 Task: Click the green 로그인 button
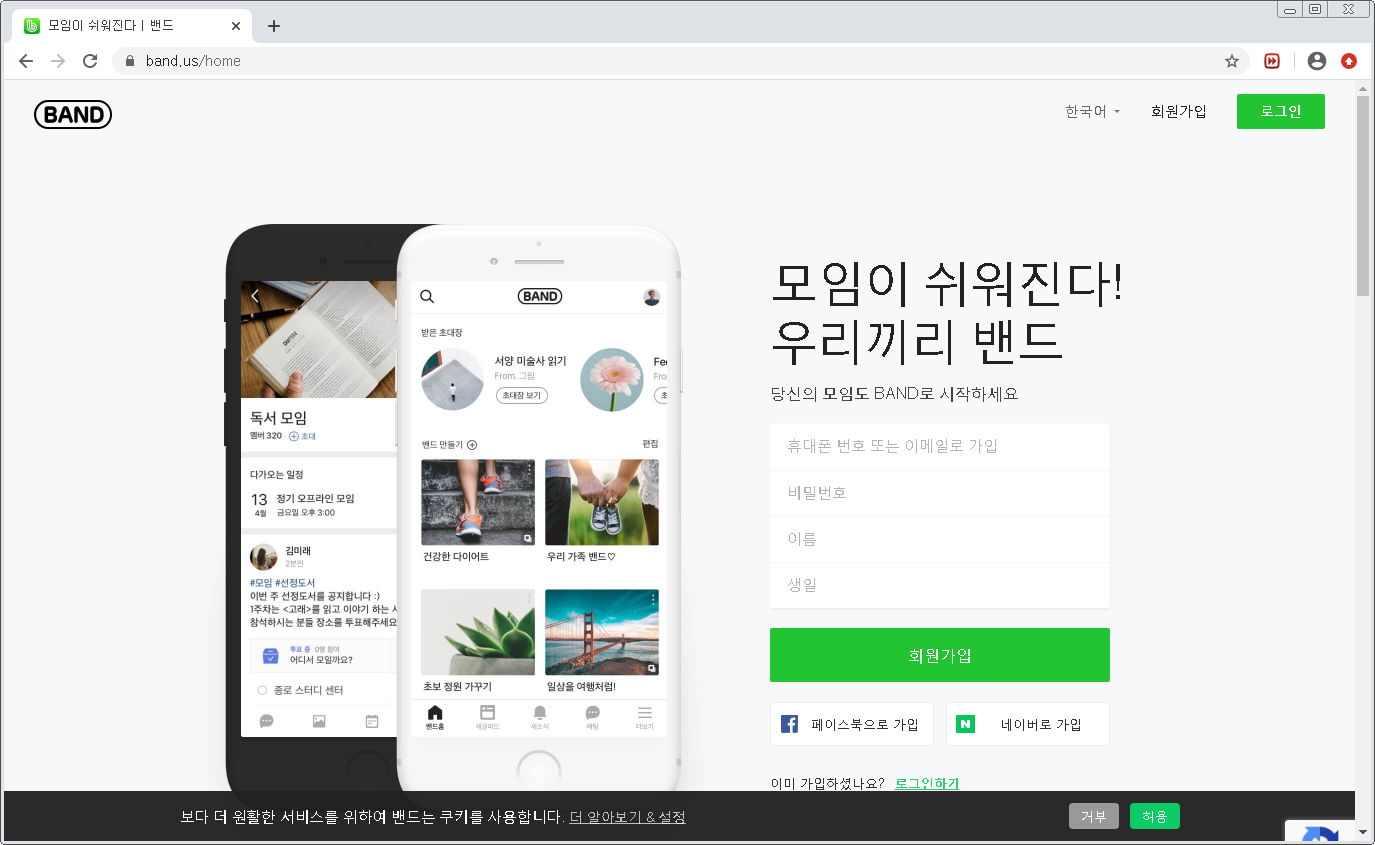coord(1281,112)
